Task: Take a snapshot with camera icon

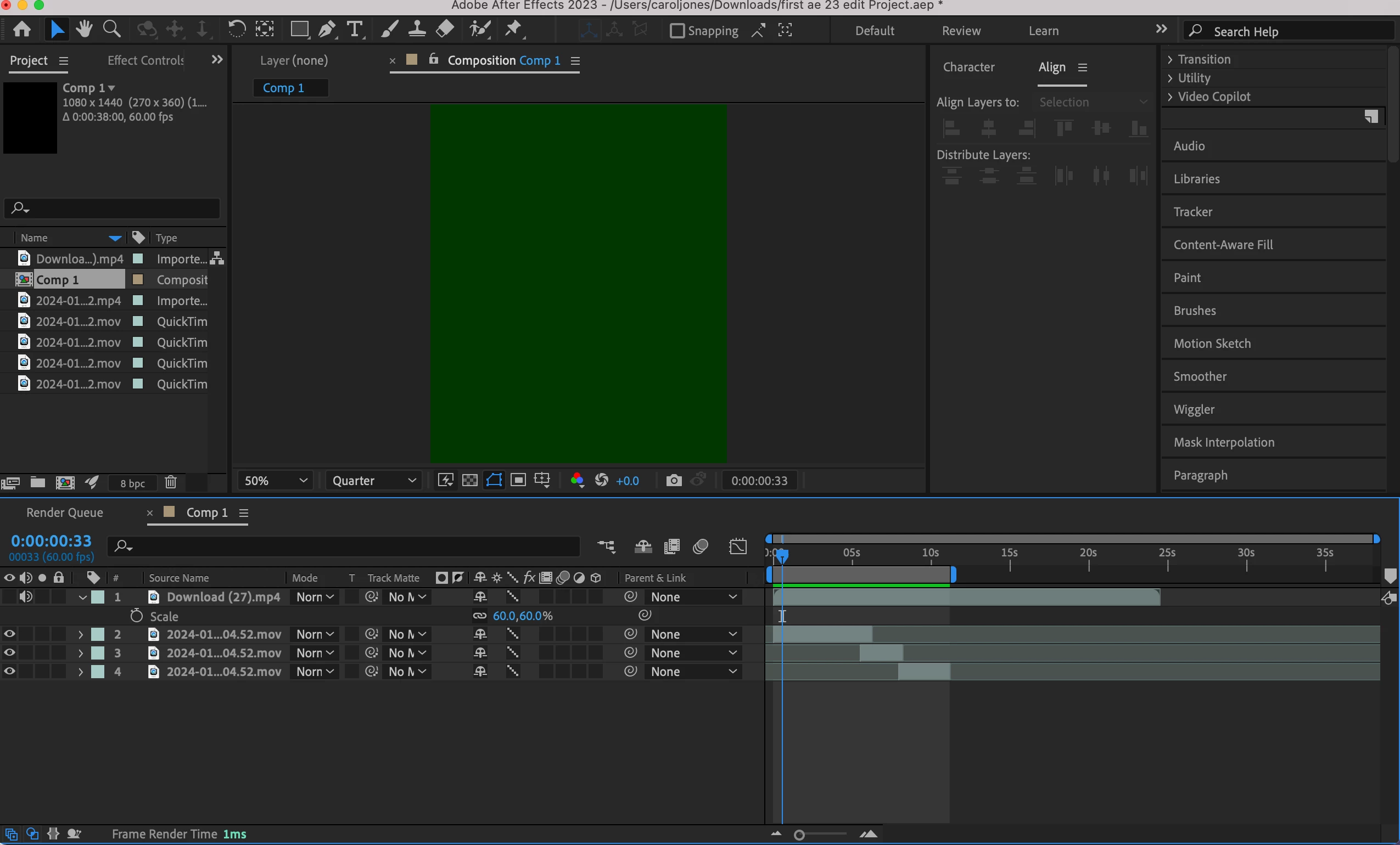Action: (x=673, y=481)
